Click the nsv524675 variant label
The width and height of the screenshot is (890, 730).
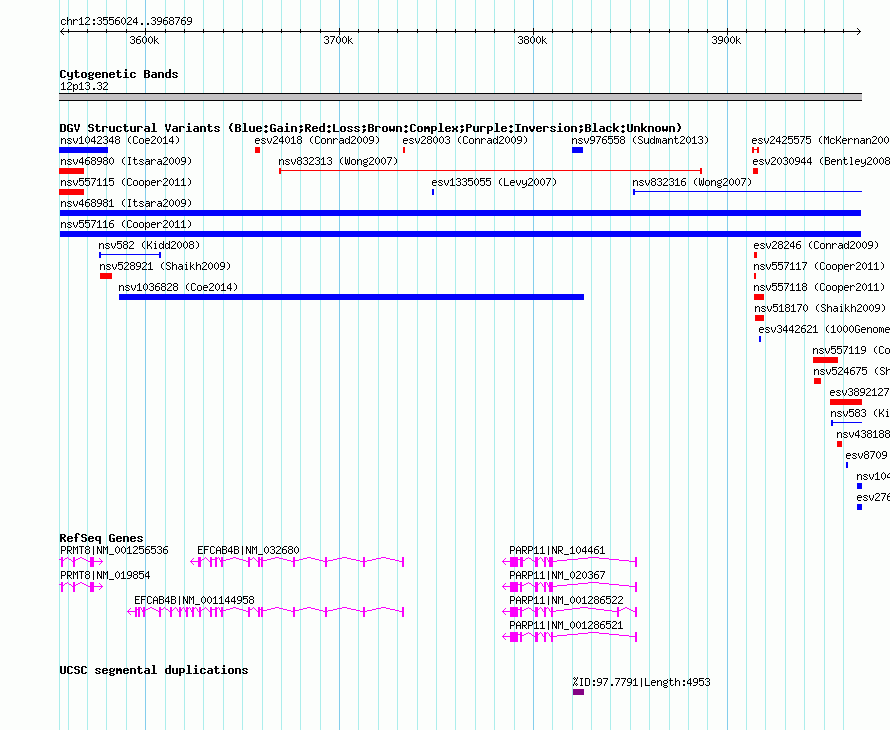[851, 371]
